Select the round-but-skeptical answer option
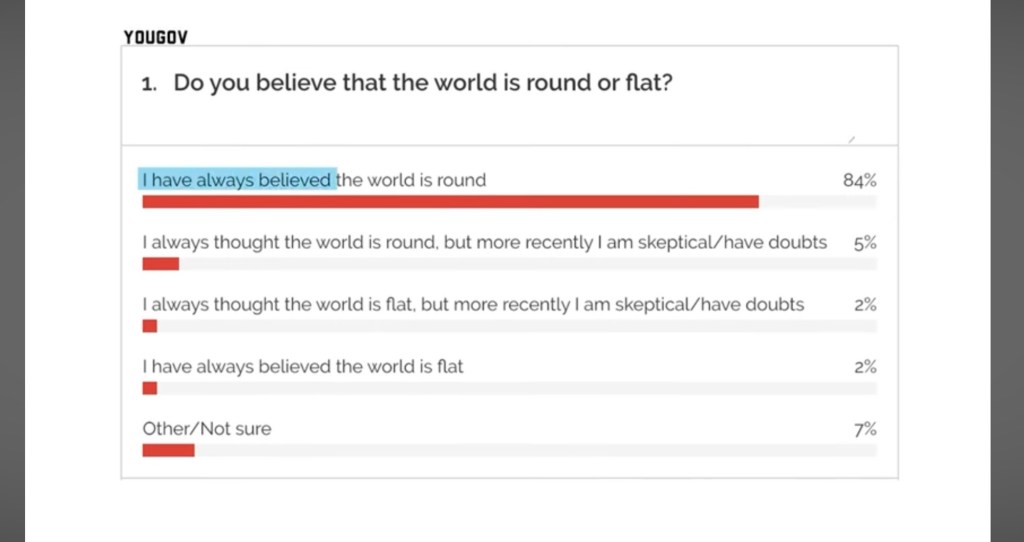1024x542 pixels. [x=484, y=243]
